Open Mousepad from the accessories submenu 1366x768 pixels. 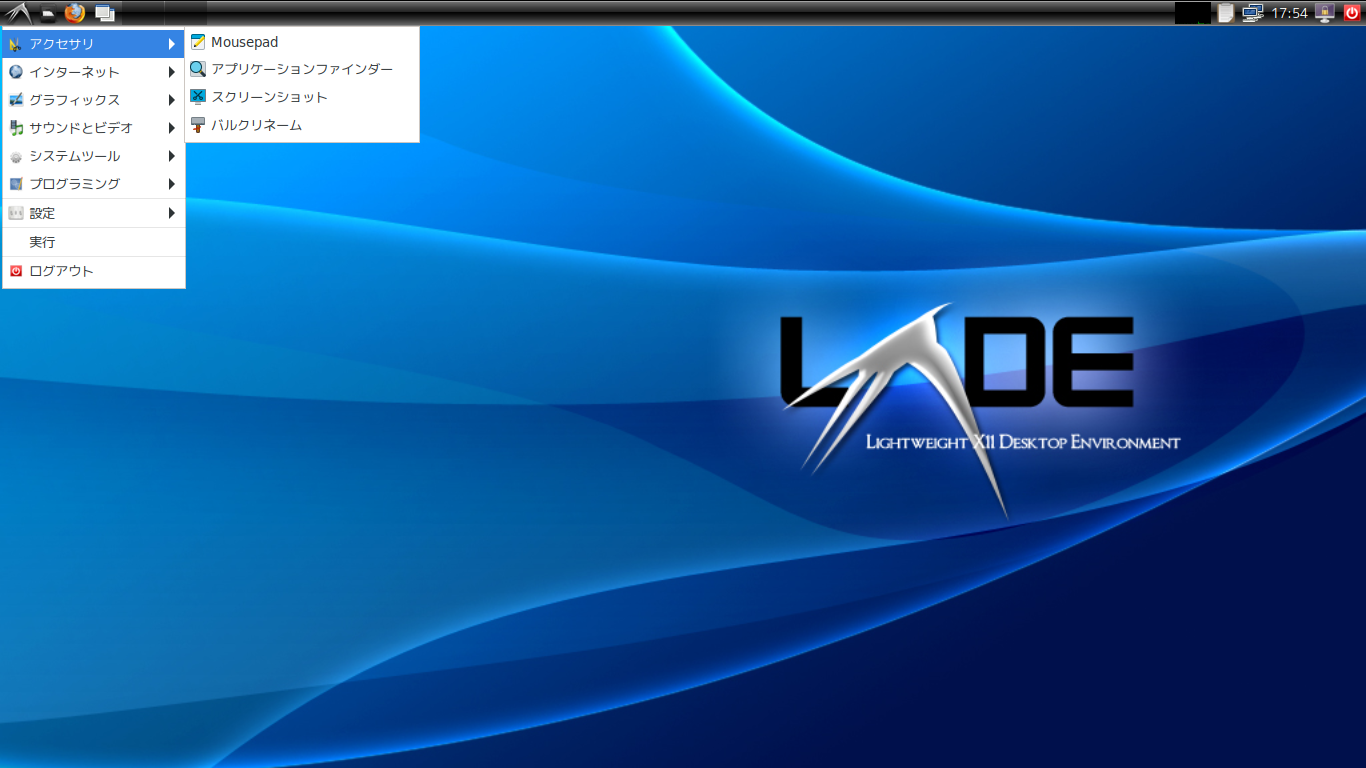(x=302, y=42)
